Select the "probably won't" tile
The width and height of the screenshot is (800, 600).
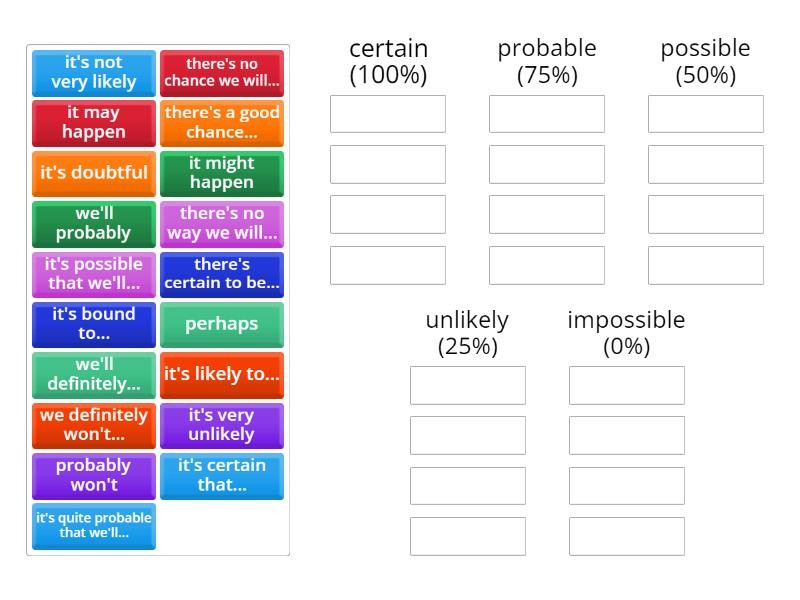click(93, 475)
